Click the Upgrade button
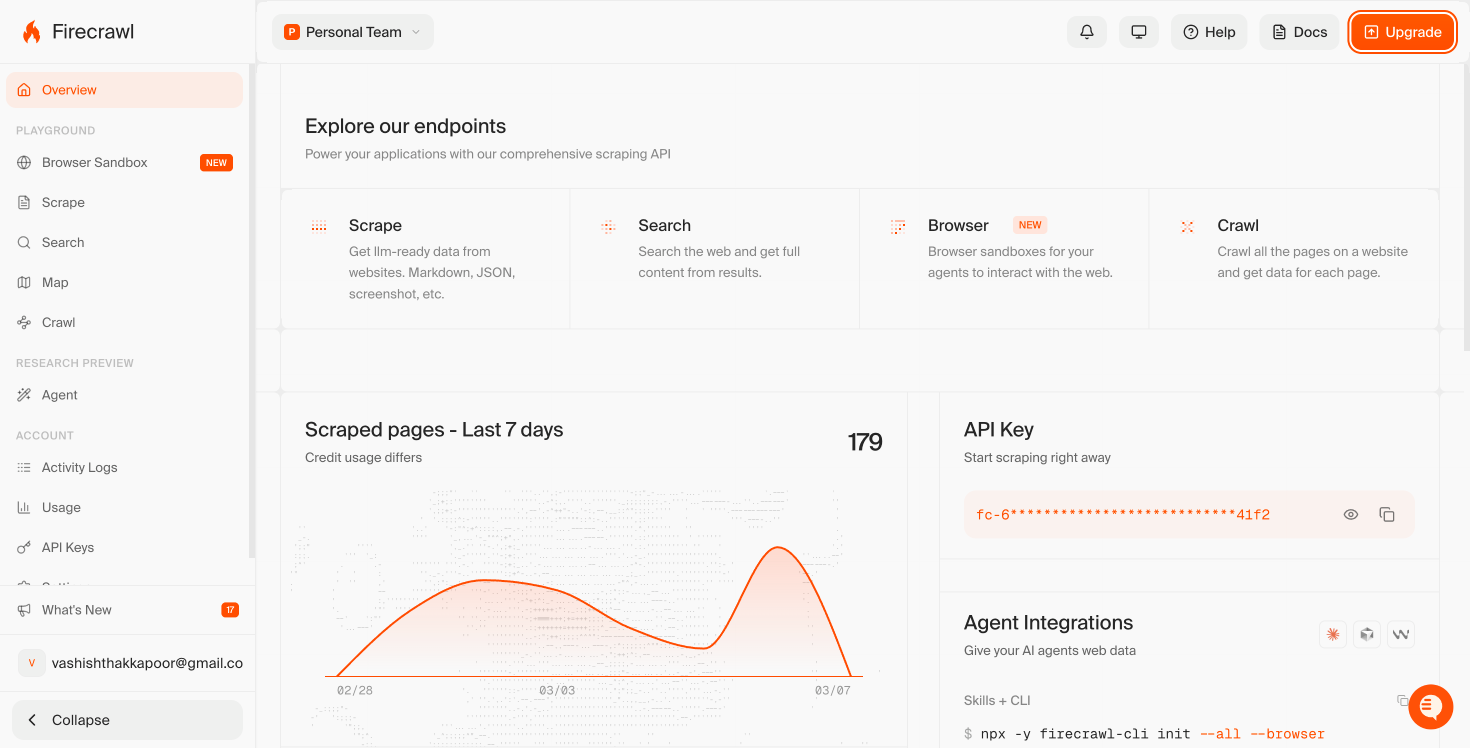 point(1402,32)
